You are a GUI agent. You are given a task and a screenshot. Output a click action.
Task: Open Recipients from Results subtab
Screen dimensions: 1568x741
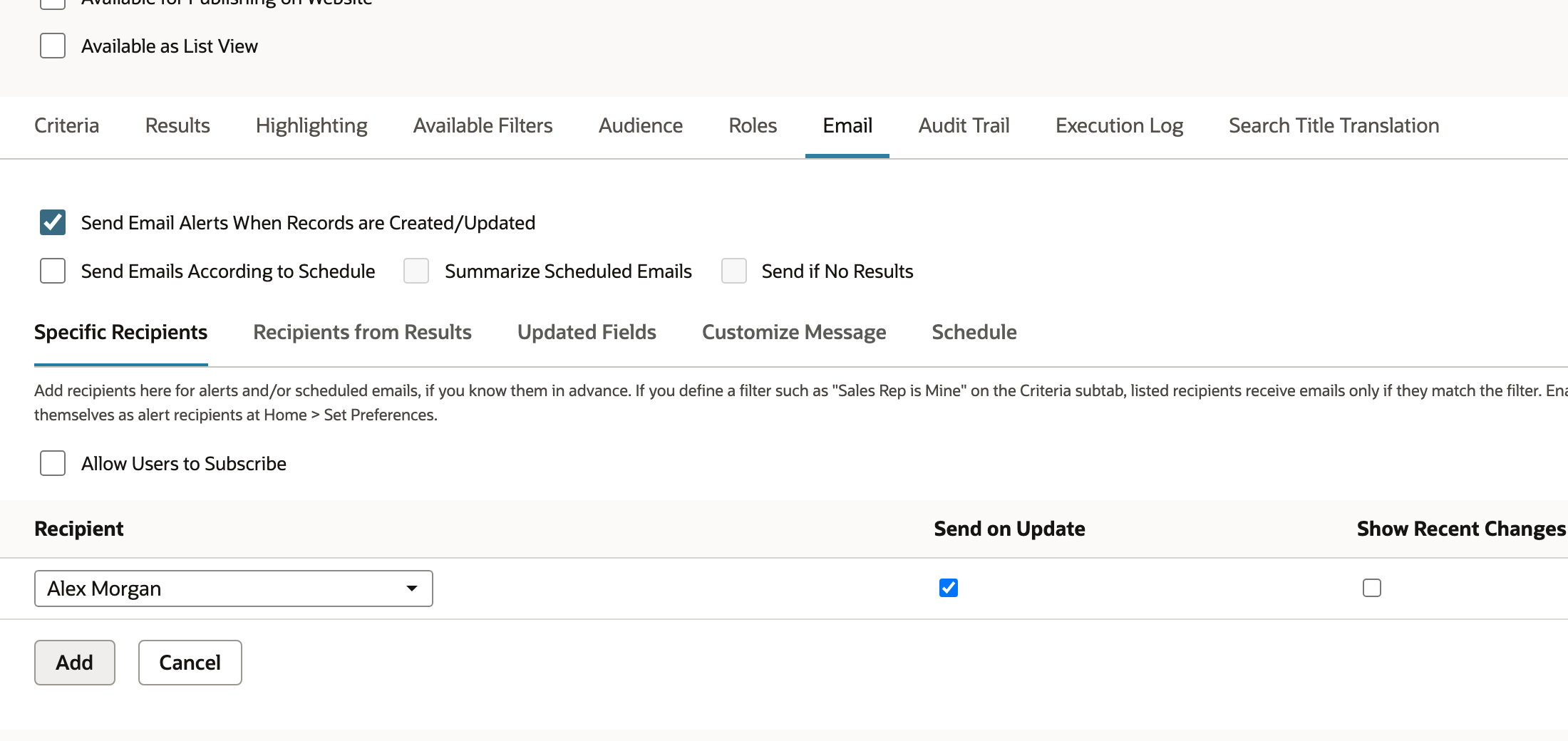363,332
